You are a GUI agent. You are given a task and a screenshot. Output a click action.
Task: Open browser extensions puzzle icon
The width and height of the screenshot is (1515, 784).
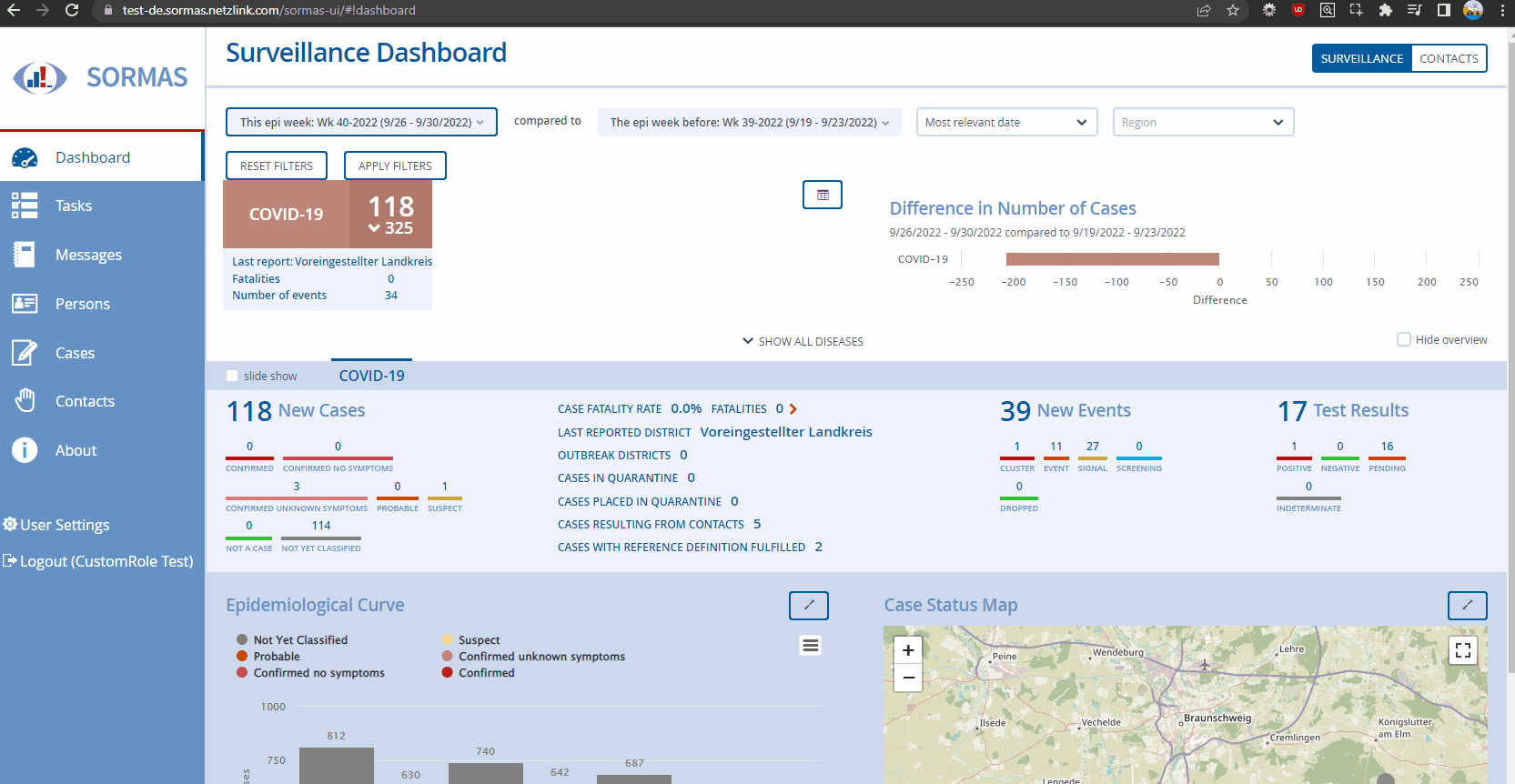(1385, 11)
